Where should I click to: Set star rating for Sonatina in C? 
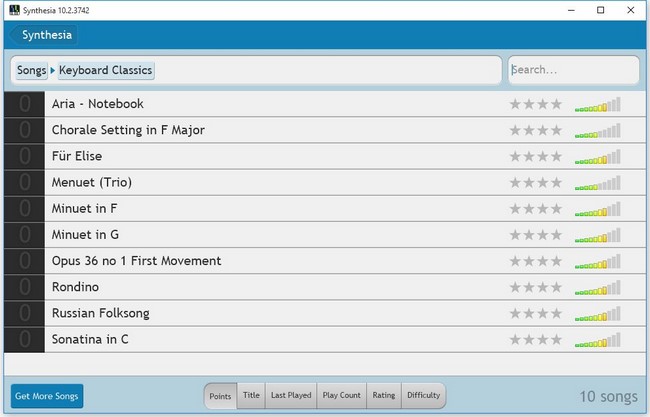(x=536, y=339)
